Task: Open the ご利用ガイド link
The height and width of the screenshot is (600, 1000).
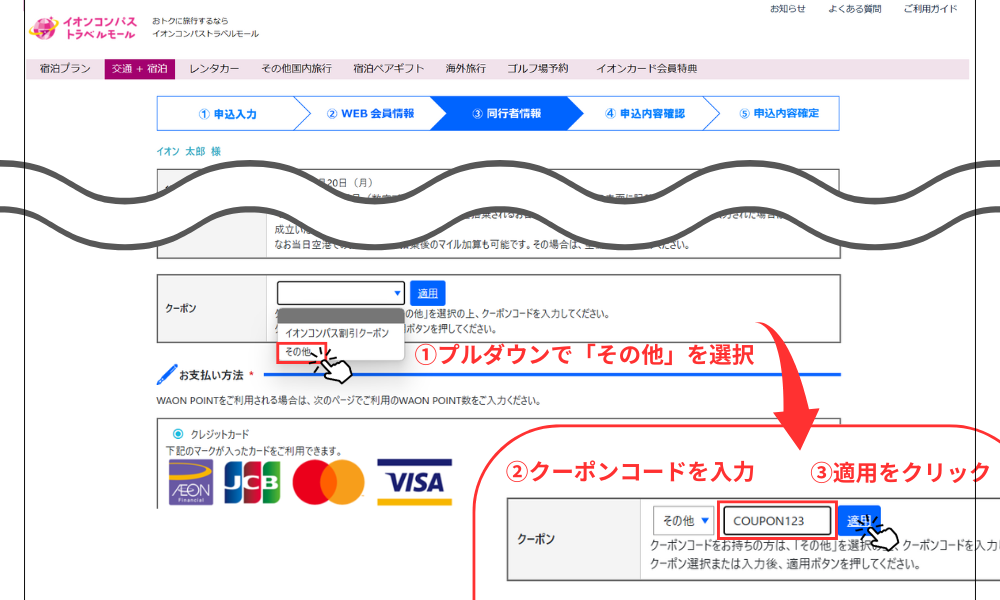Action: coord(930,9)
